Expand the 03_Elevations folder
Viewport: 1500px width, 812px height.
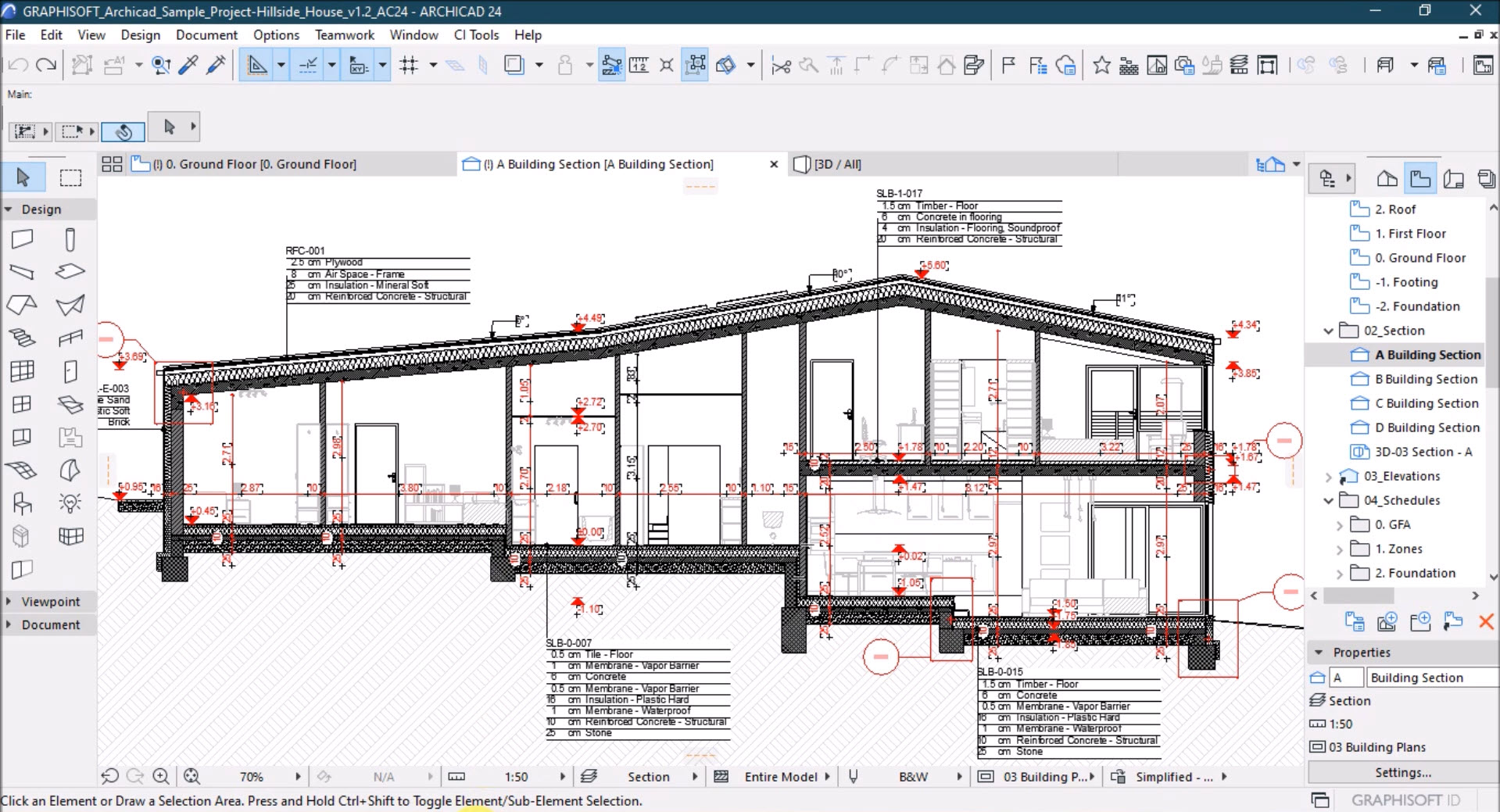(1329, 476)
